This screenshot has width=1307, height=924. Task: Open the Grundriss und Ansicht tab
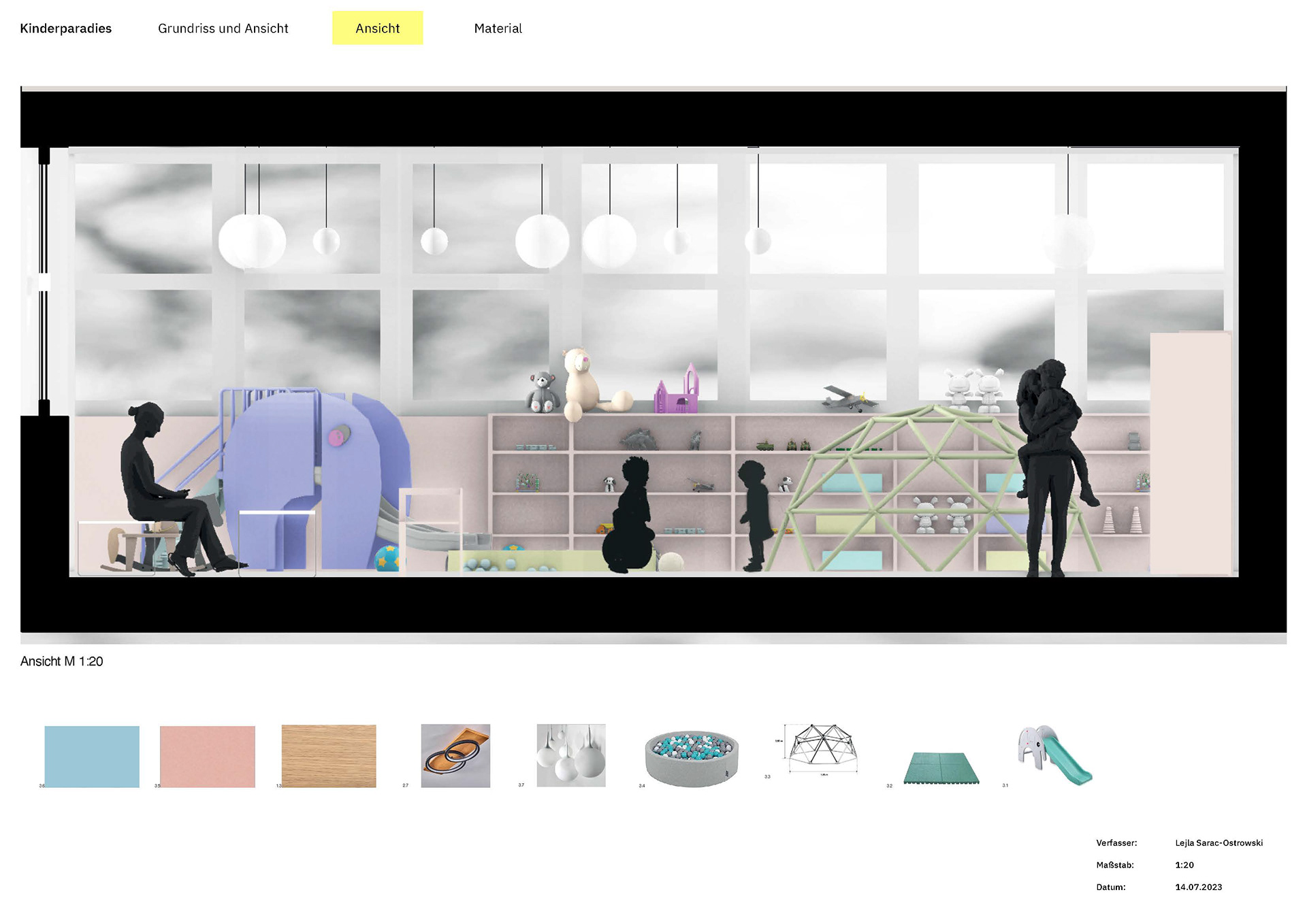pos(223,29)
